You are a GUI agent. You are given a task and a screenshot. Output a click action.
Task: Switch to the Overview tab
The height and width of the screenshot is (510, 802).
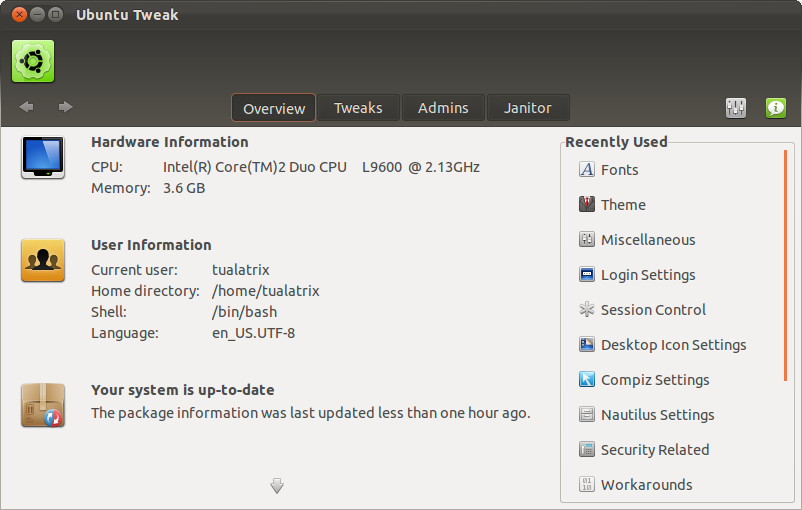tap(274, 108)
